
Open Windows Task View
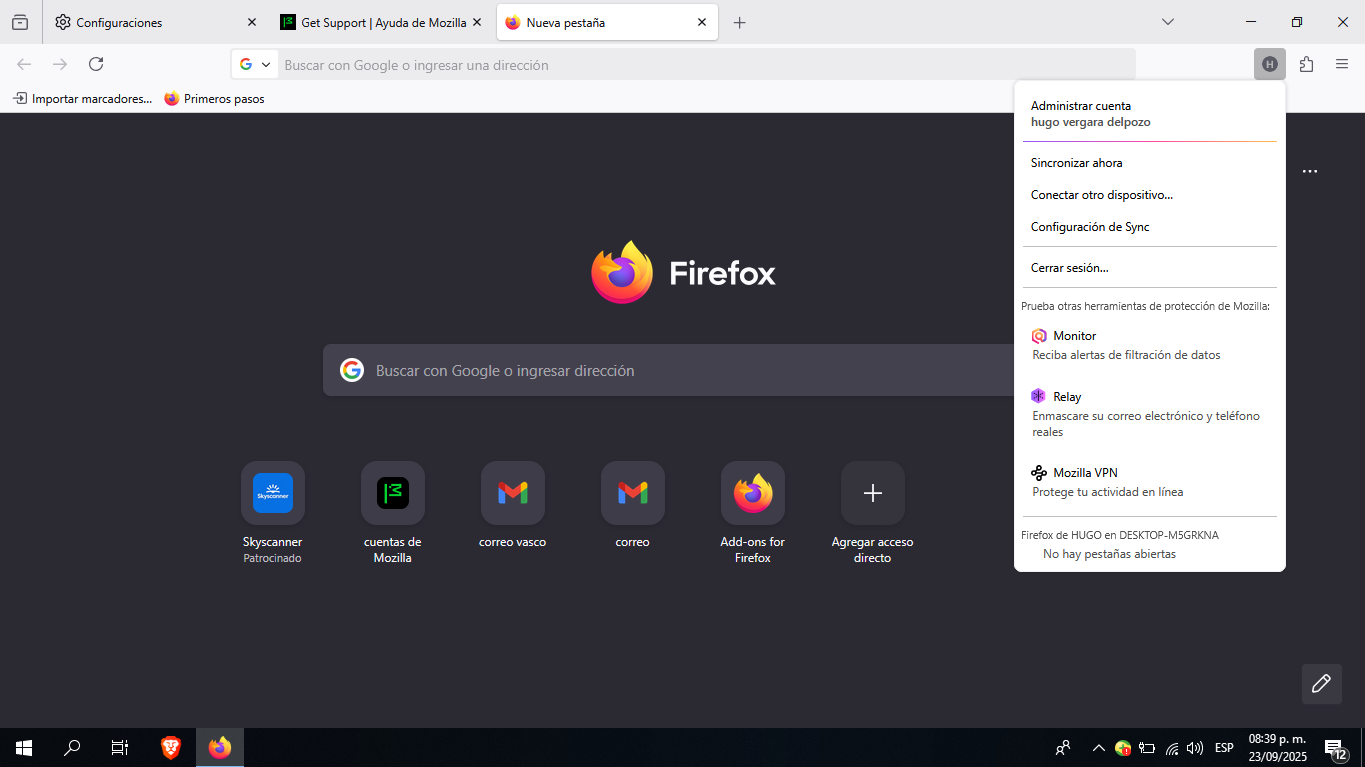(x=120, y=747)
